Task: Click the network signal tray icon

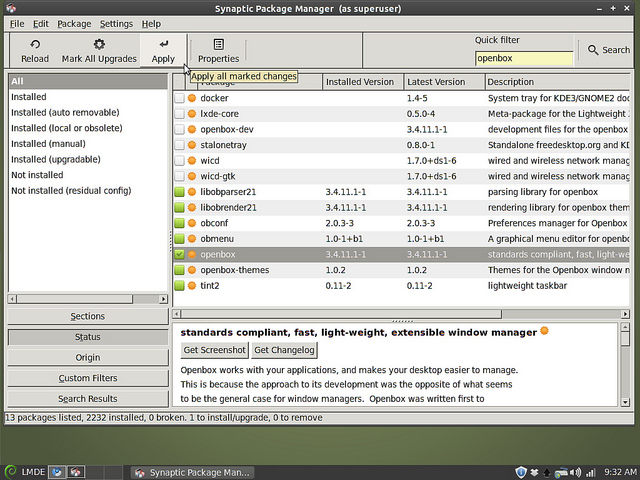Action: click(x=591, y=473)
